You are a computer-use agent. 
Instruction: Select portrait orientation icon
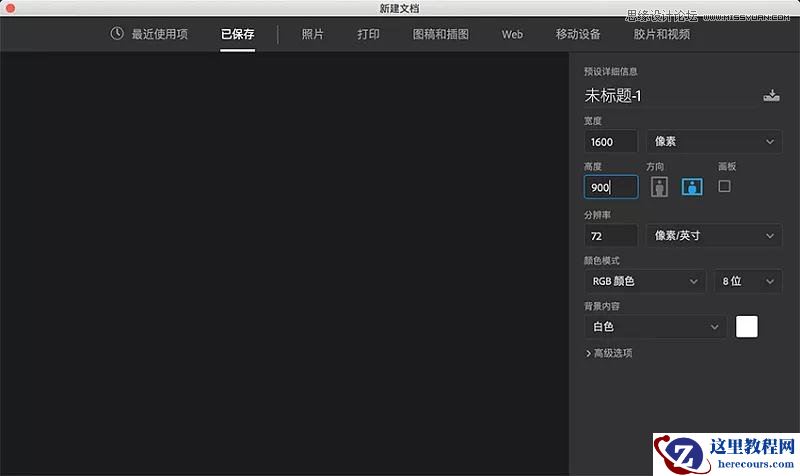click(x=659, y=187)
